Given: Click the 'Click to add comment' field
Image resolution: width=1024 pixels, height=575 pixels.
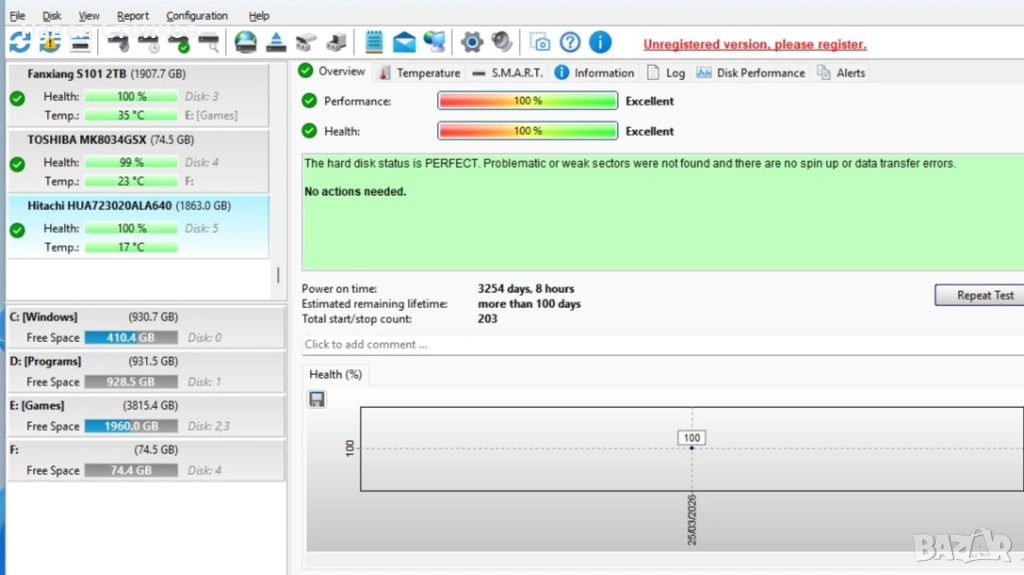Looking at the screenshot, I should tap(660, 344).
